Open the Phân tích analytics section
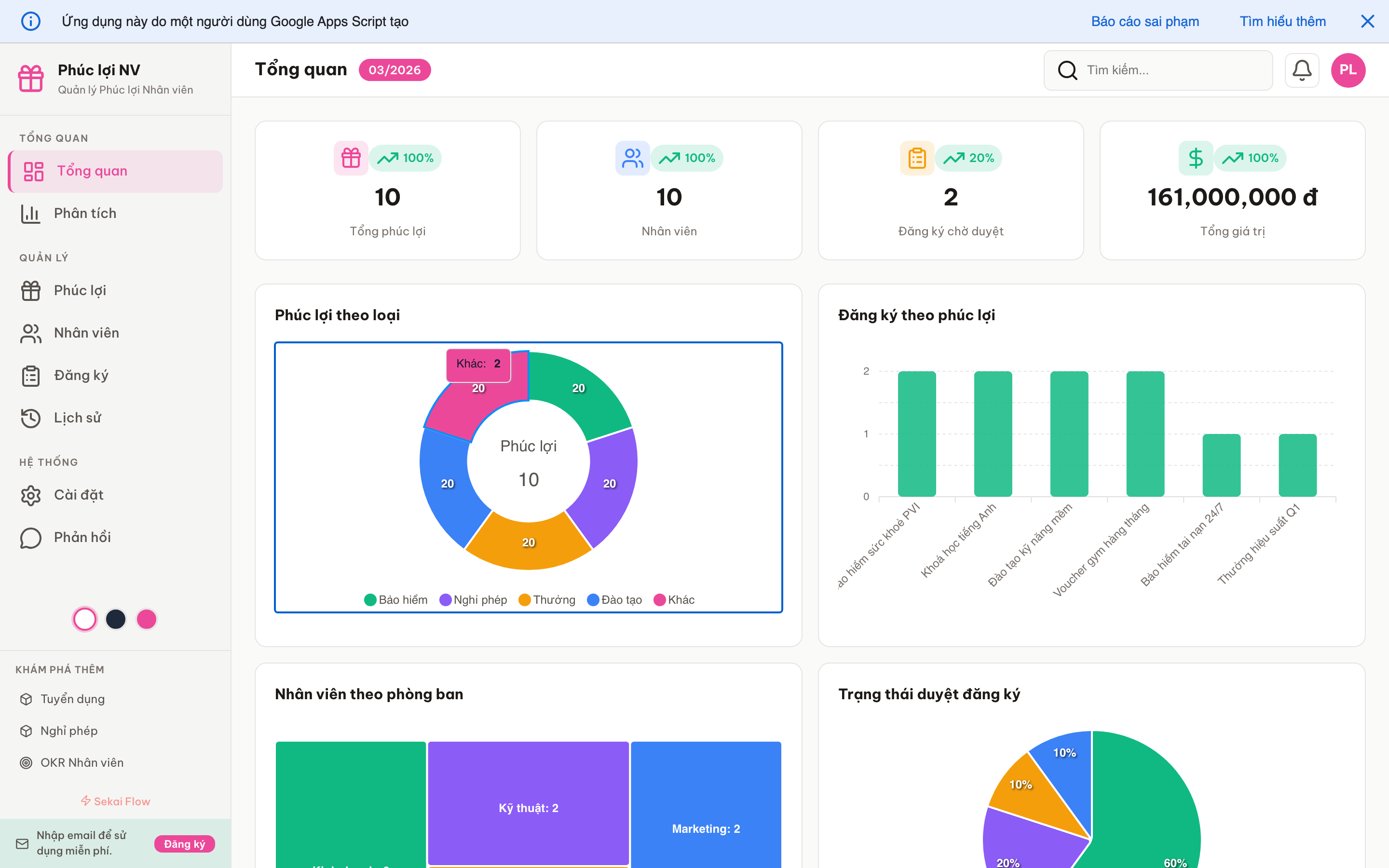The width and height of the screenshot is (1389, 868). click(85, 213)
